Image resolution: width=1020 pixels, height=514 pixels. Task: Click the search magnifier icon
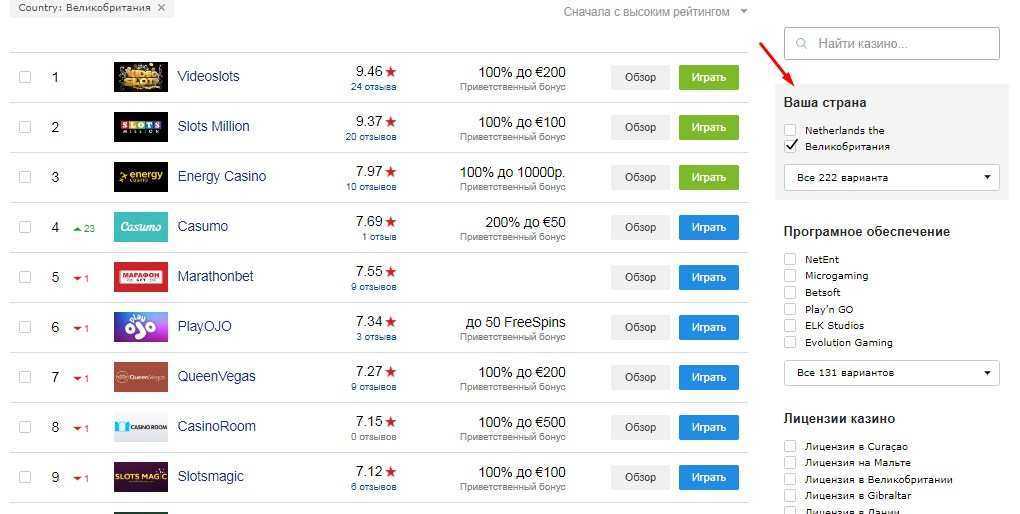[801, 44]
